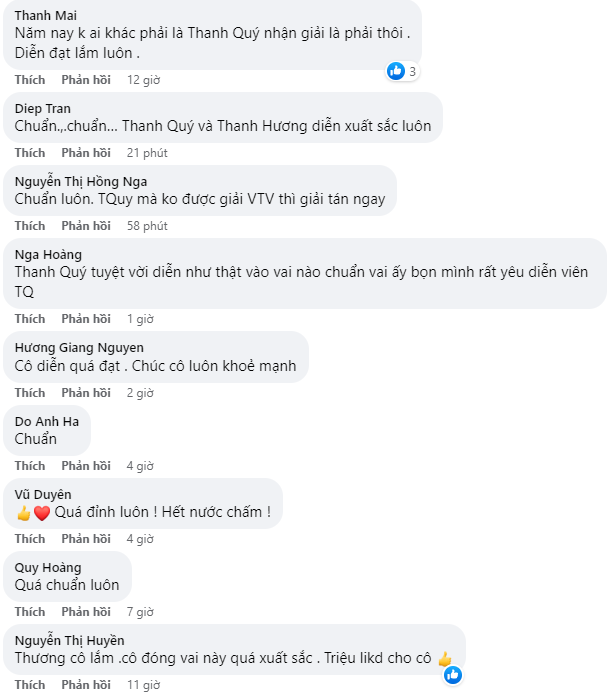
Task: Reply to Nguyễn Thị Hồng Nga's comment
Action: click(86, 226)
